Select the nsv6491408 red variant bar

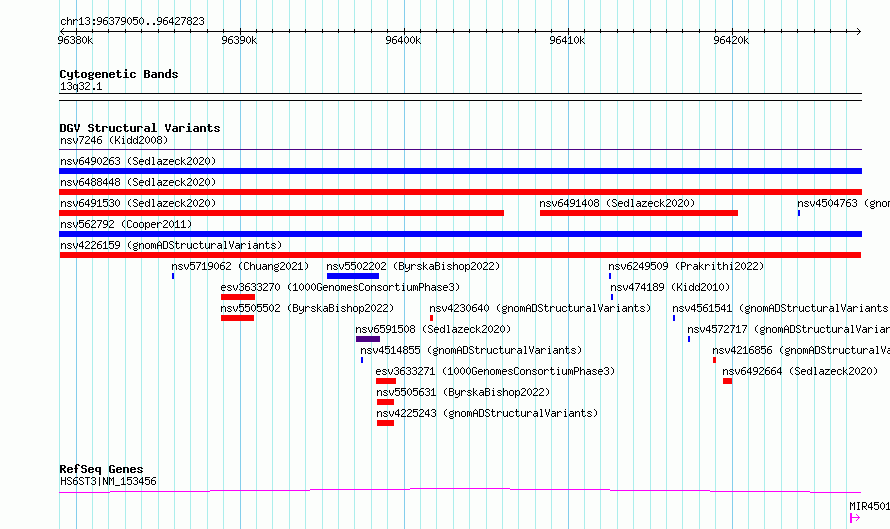coord(639,213)
